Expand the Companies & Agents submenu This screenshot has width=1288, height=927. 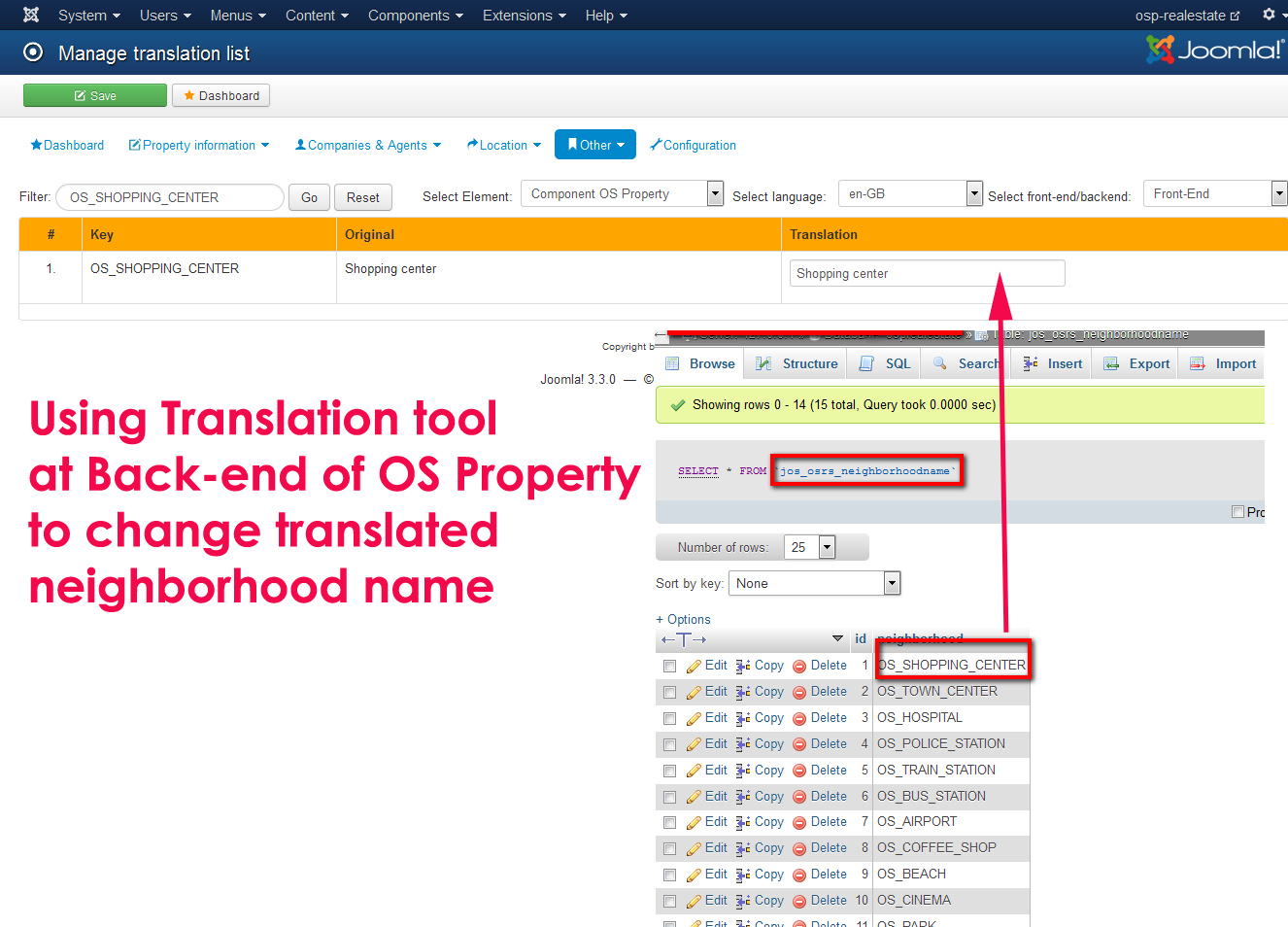(368, 145)
